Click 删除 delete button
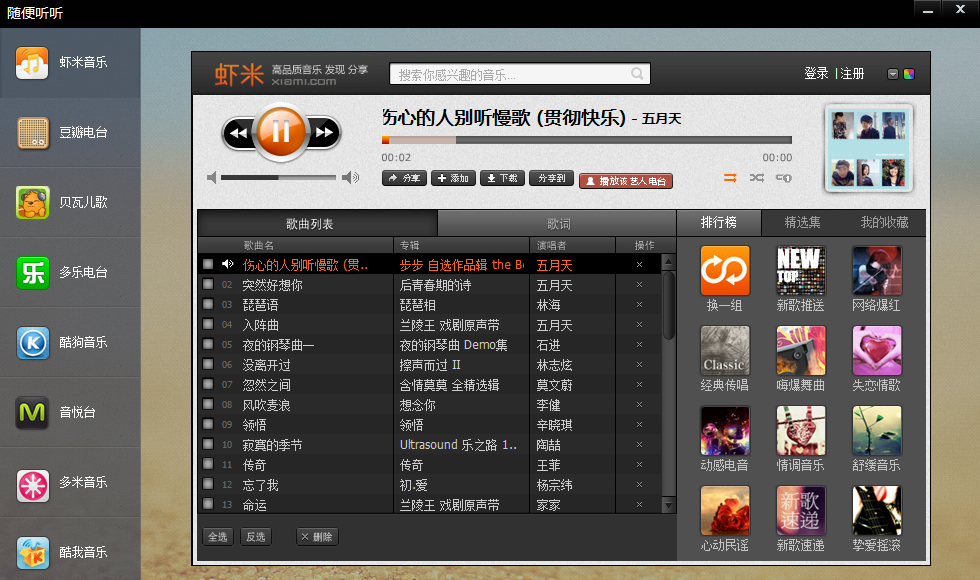This screenshot has height=580, width=980. pyautogui.click(x=317, y=537)
